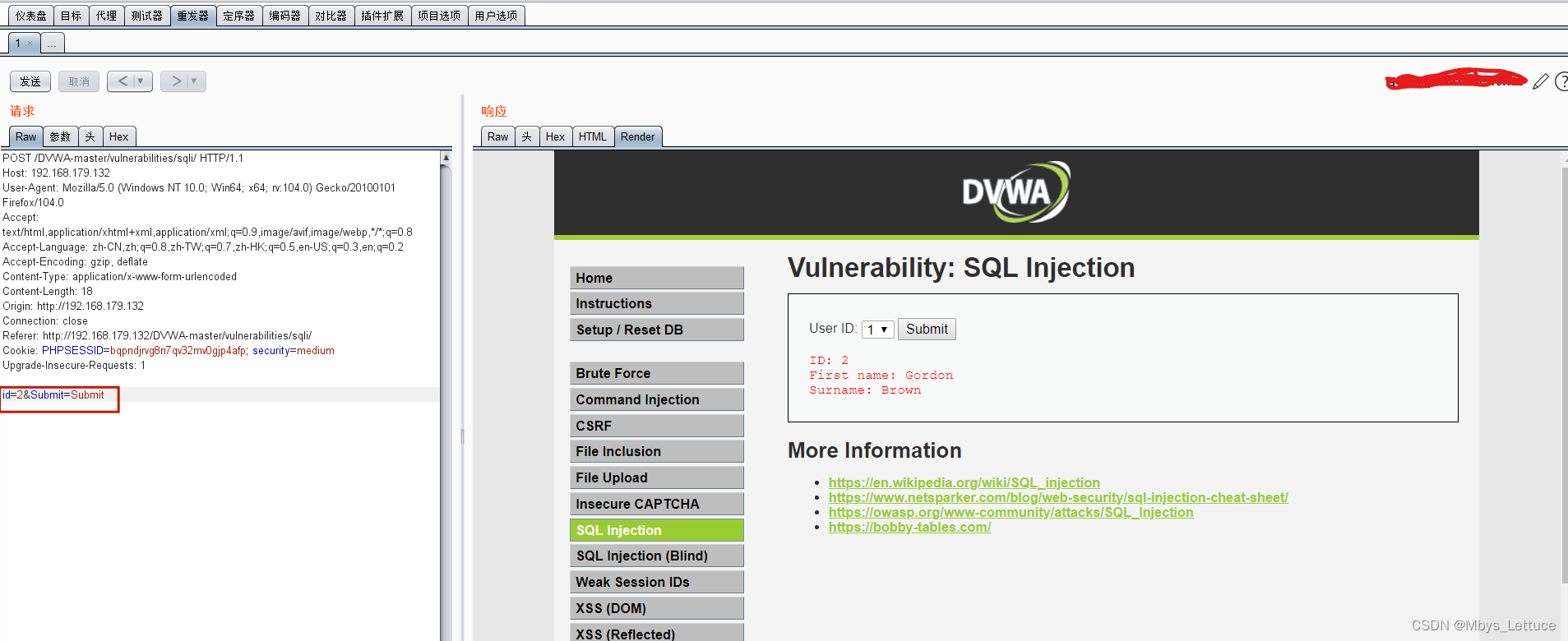Image resolution: width=1568 pixels, height=641 pixels.
Task: Open CSRF page
Action: [x=657, y=426]
